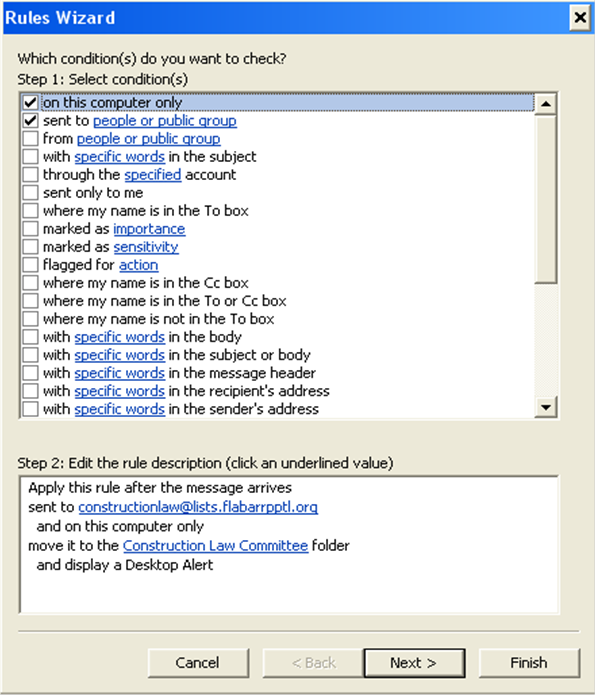Open the 'specified' account link
Viewport: 596px width, 696px height.
point(153,175)
